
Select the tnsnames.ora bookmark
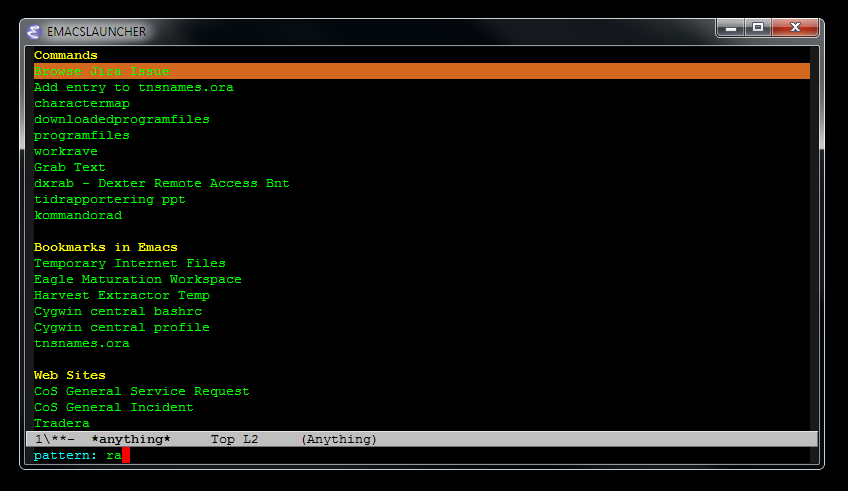tap(82, 343)
